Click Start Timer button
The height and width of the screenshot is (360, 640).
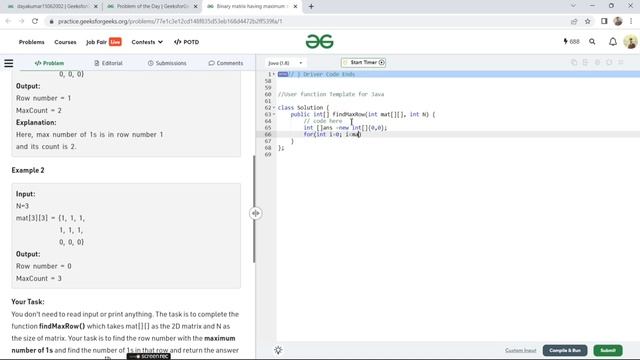coord(363,62)
